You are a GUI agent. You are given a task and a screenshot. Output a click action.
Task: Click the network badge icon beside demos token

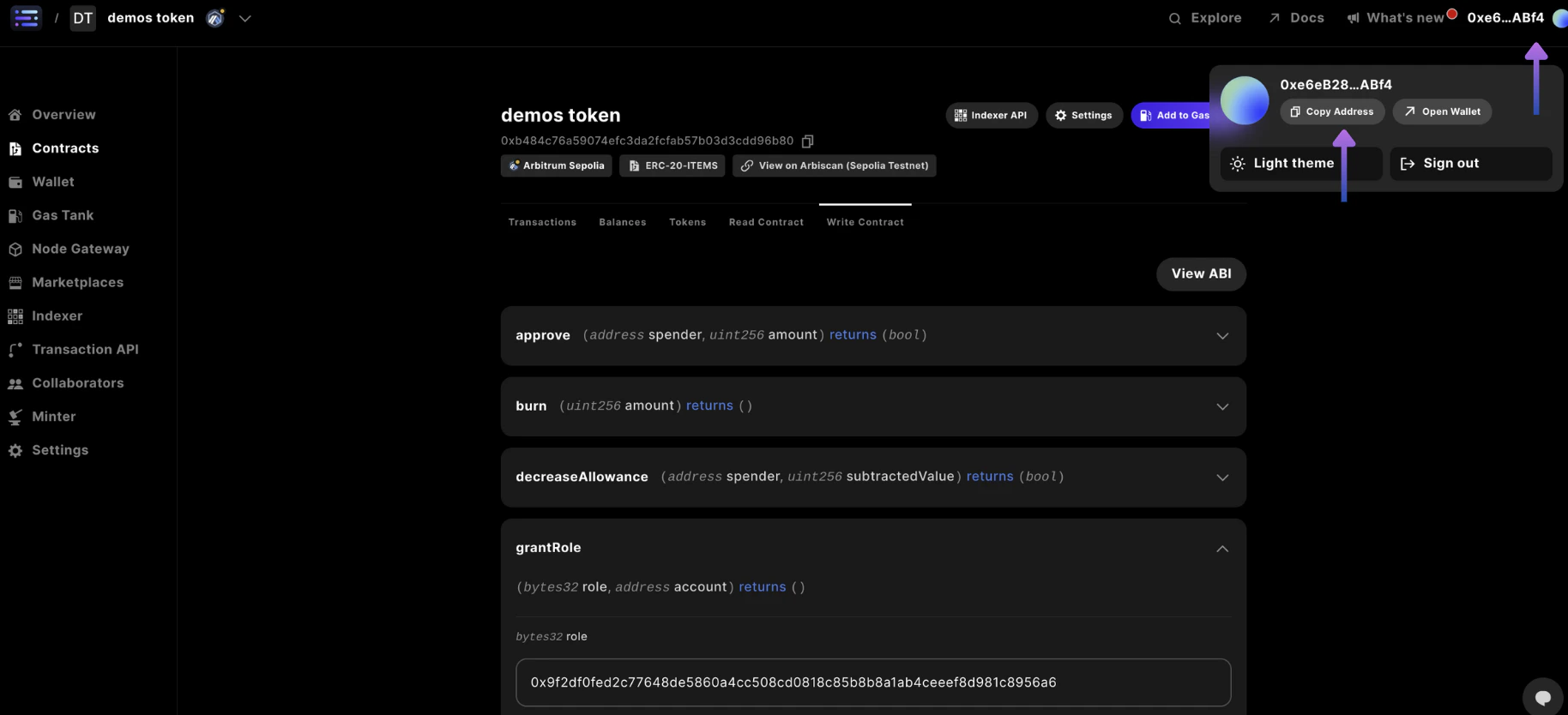click(215, 18)
